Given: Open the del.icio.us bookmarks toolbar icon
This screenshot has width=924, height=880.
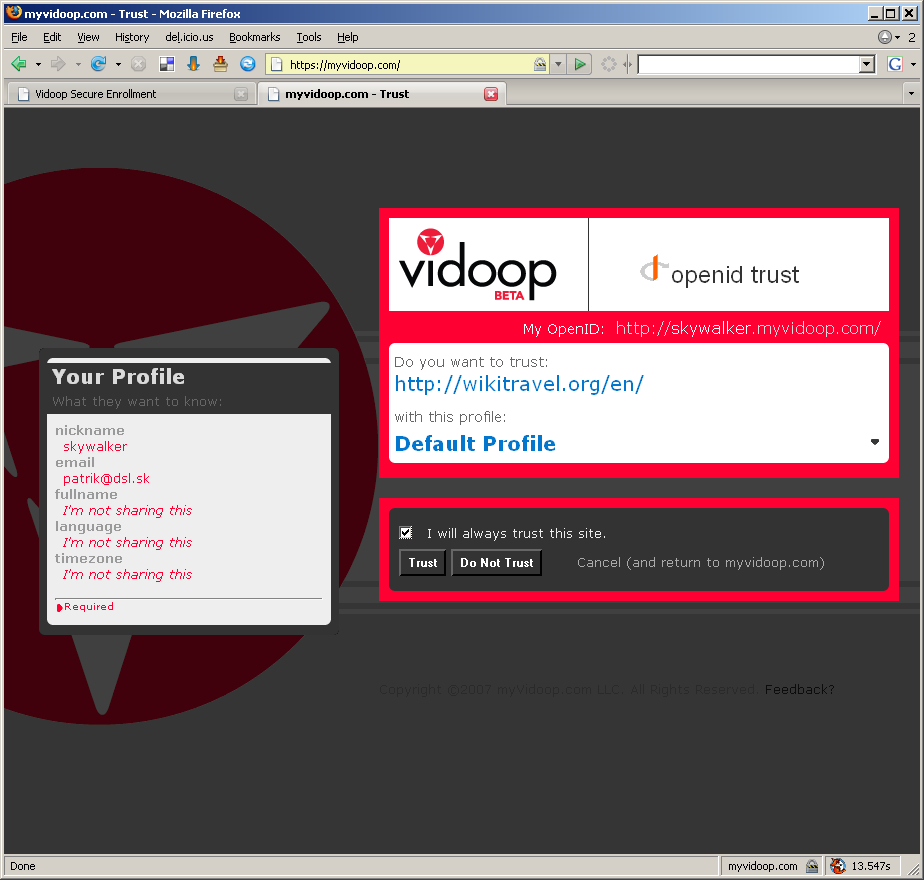Looking at the screenshot, I should click(167, 64).
